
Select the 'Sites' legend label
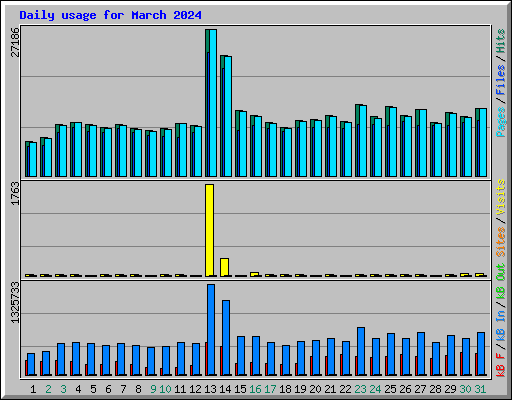pyautogui.click(x=501, y=242)
